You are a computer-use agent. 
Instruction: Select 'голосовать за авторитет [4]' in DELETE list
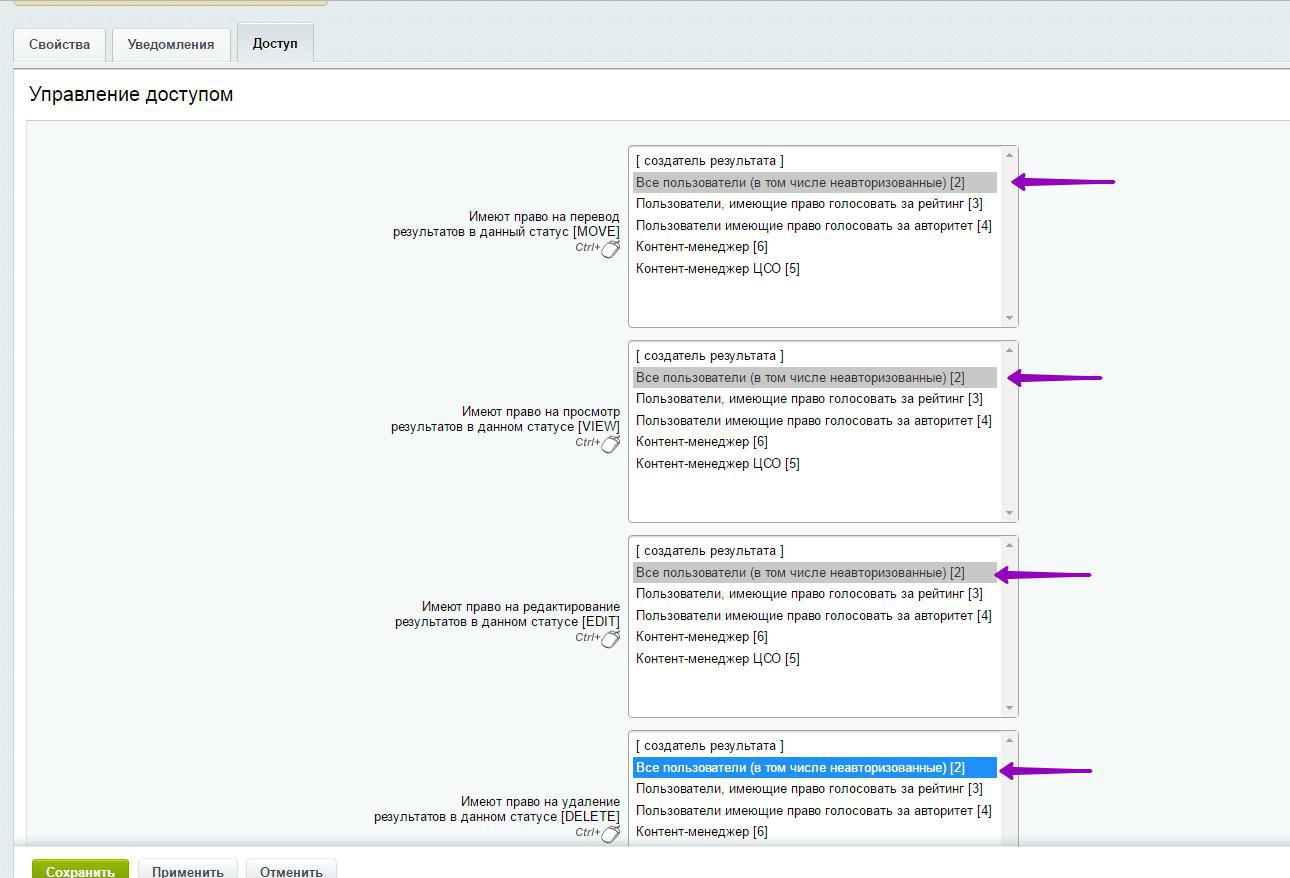815,811
